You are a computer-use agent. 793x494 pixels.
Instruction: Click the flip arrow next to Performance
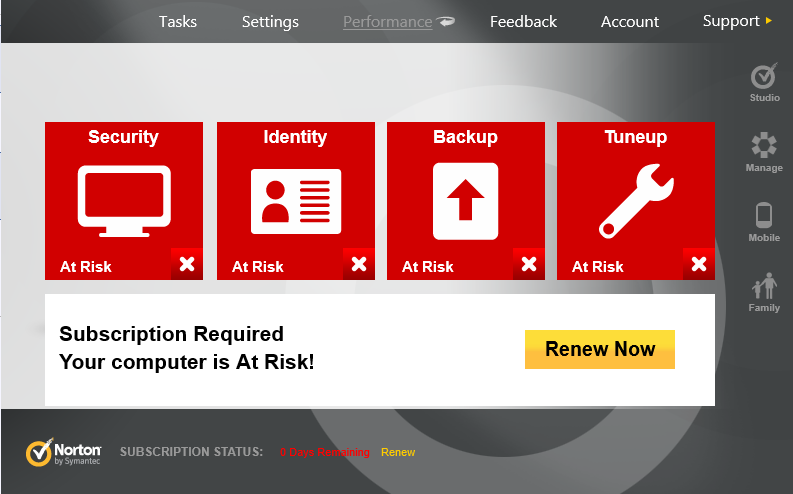tap(446, 21)
